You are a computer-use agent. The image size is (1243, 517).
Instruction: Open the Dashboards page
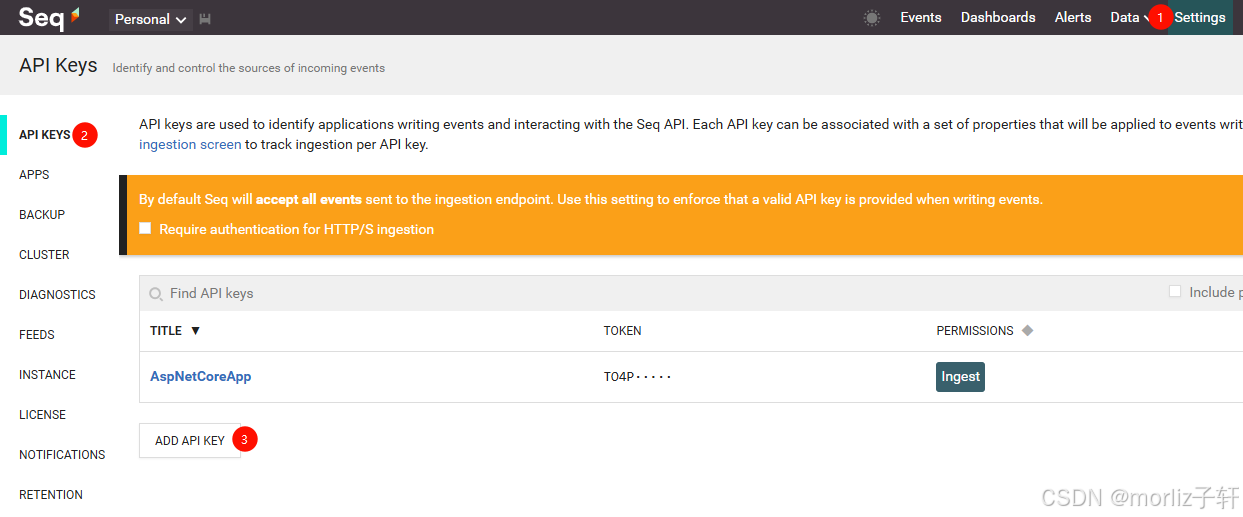(x=998, y=18)
